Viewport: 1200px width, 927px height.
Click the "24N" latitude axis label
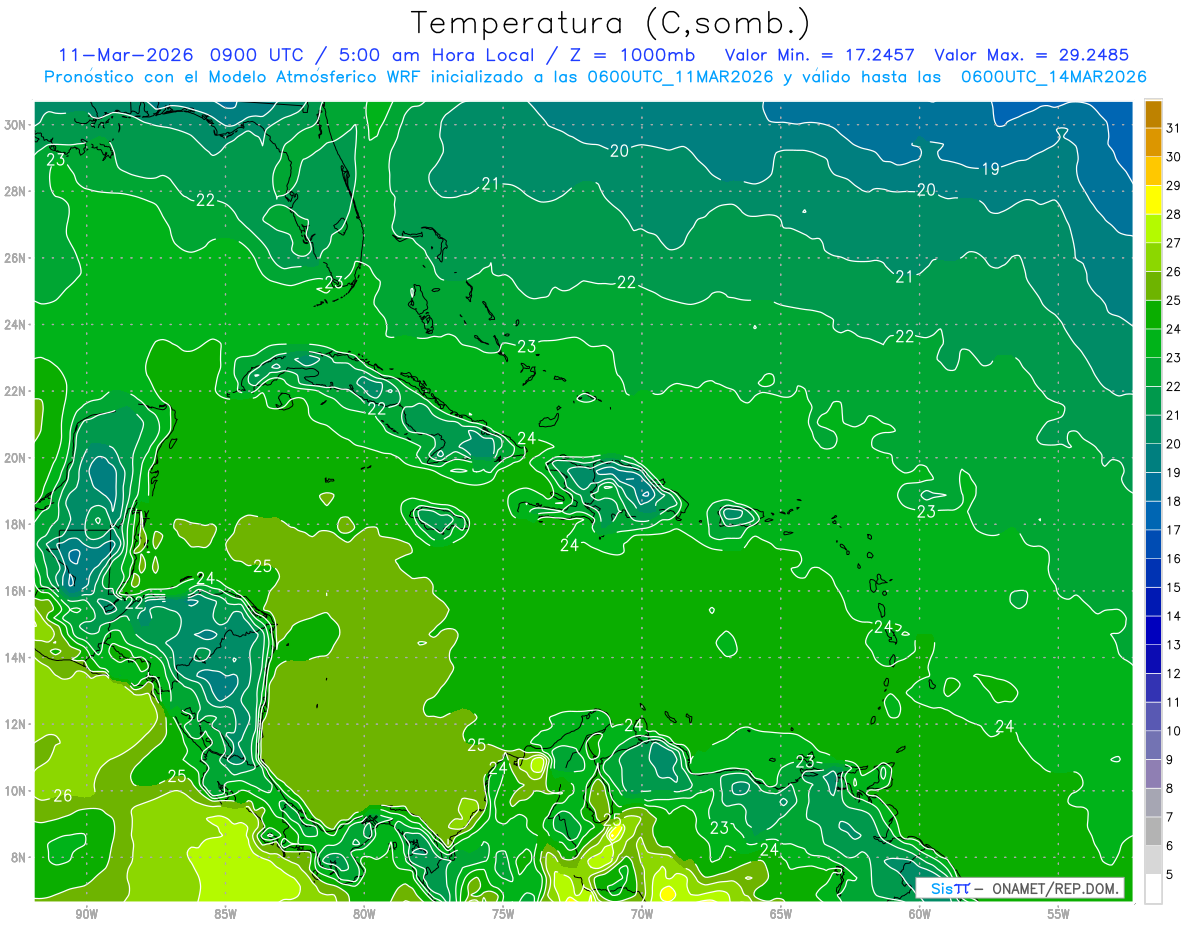pyautogui.click(x=15, y=325)
